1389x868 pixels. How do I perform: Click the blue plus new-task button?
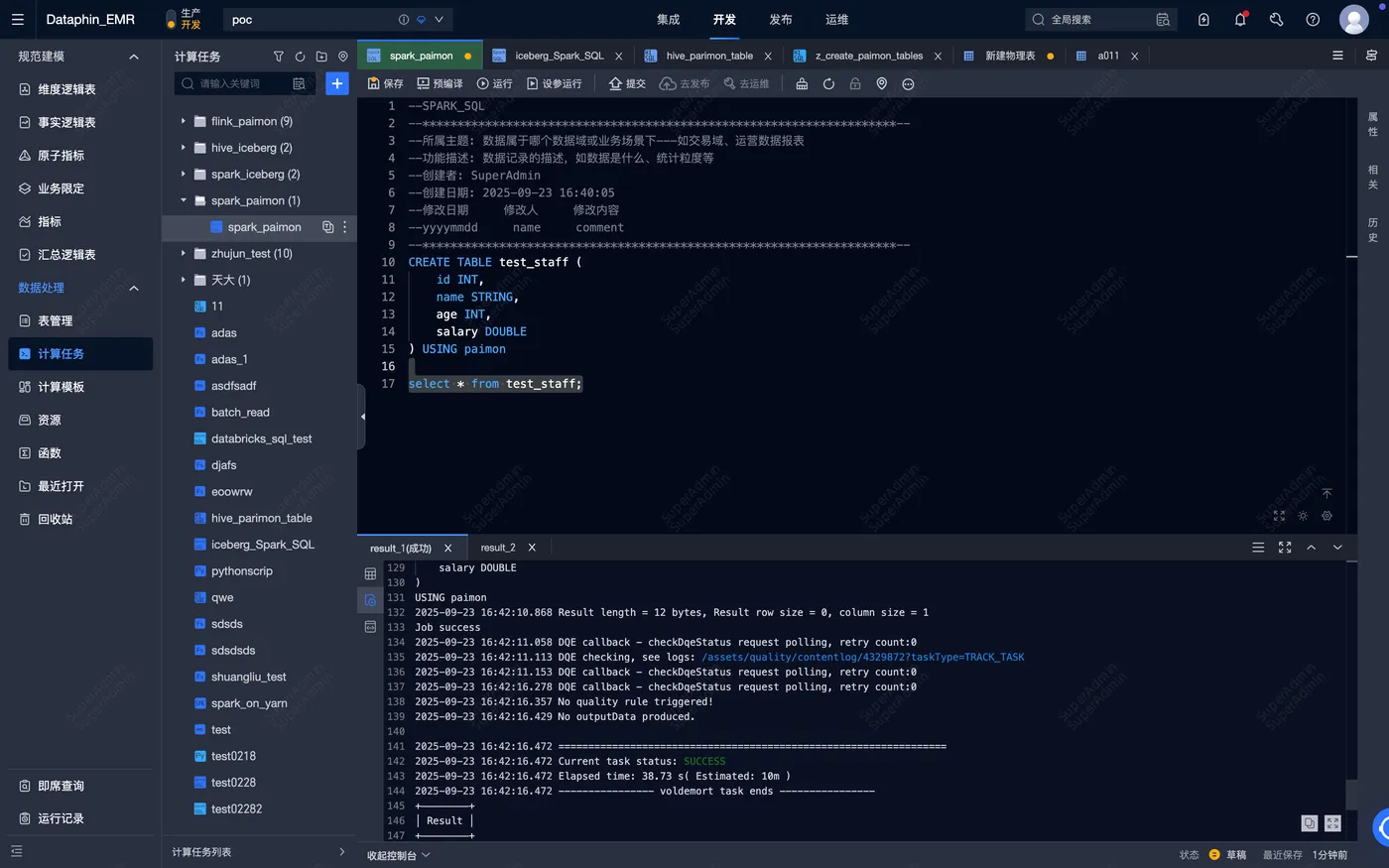[337, 83]
